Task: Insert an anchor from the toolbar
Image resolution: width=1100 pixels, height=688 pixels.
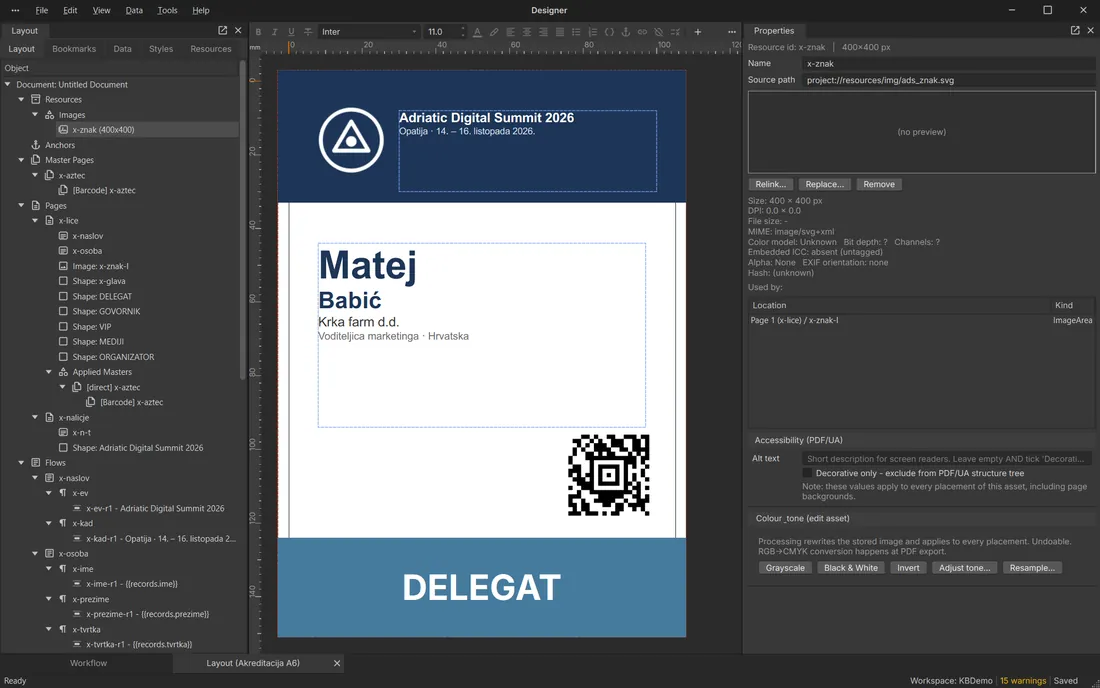Action: pos(625,32)
